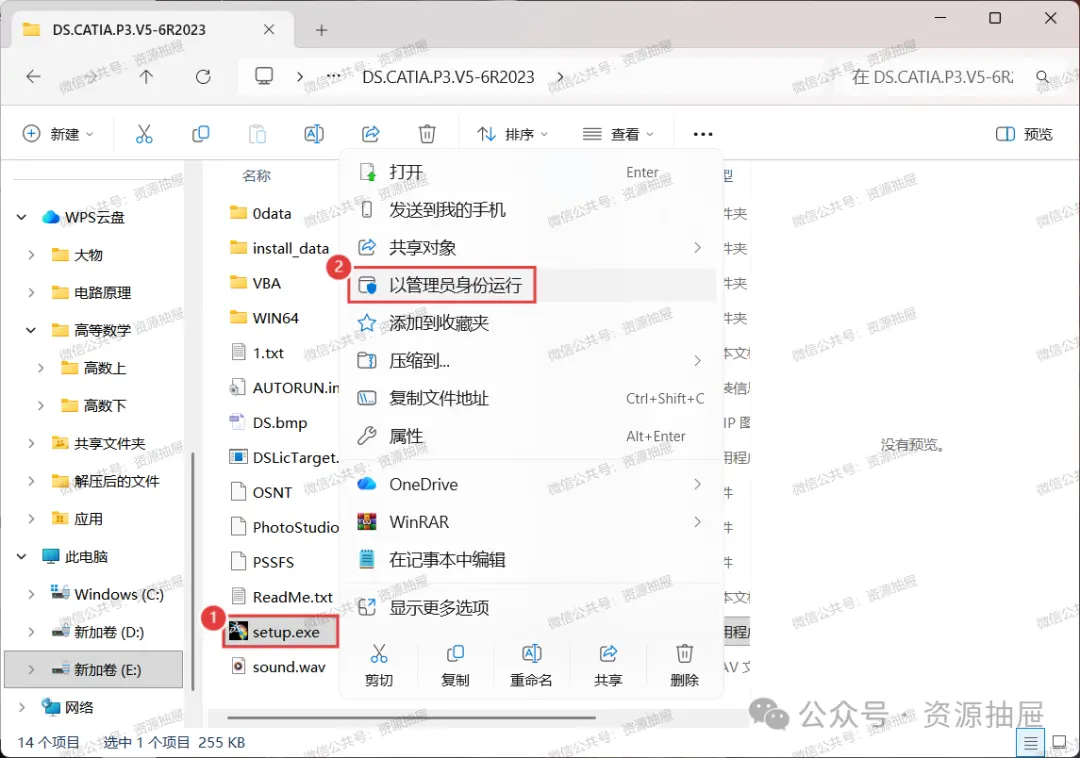Collapse the 高等数学 folder tree node
This screenshot has height=758, width=1080.
[31, 330]
